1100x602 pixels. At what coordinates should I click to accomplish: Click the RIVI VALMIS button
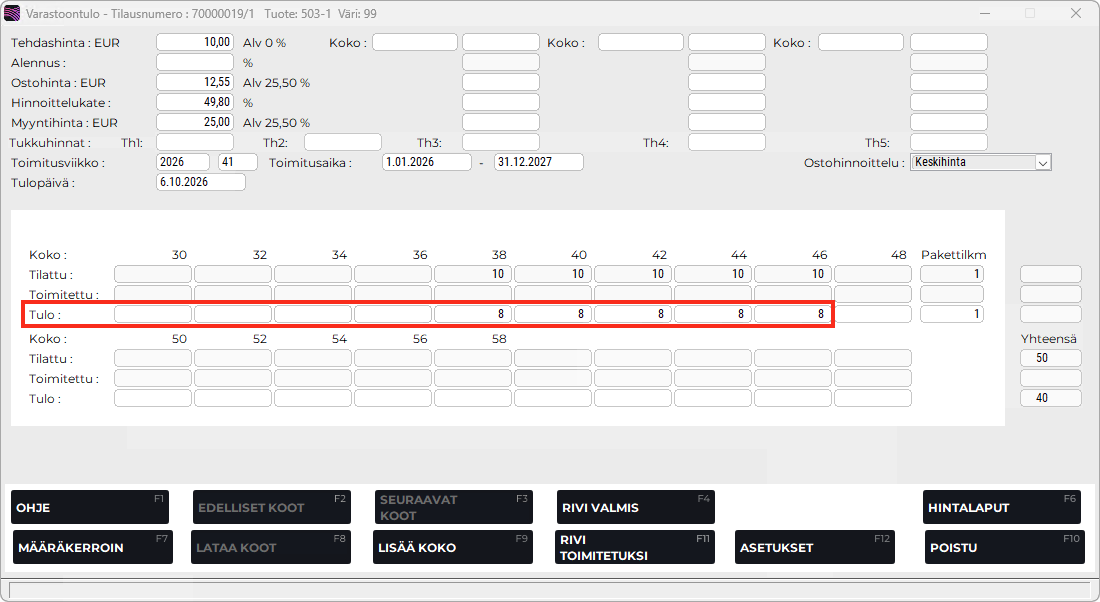(x=636, y=507)
